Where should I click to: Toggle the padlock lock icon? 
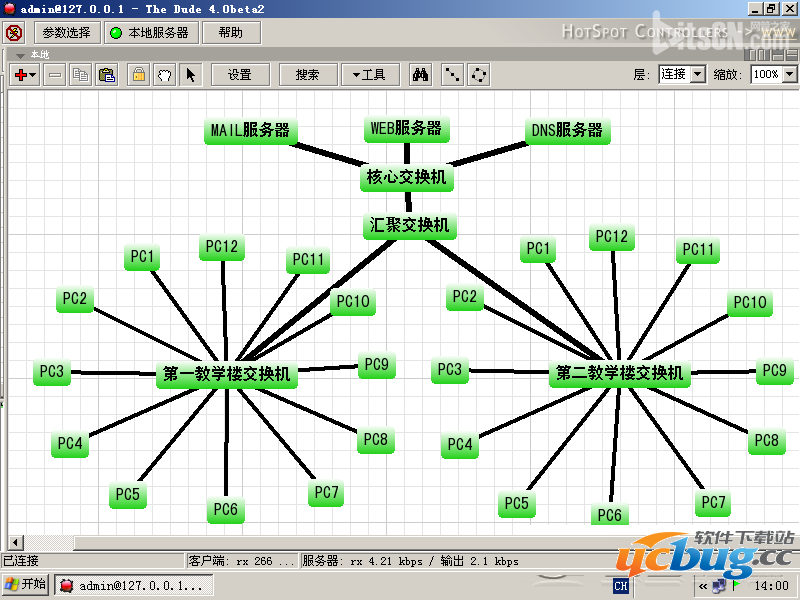[138, 74]
